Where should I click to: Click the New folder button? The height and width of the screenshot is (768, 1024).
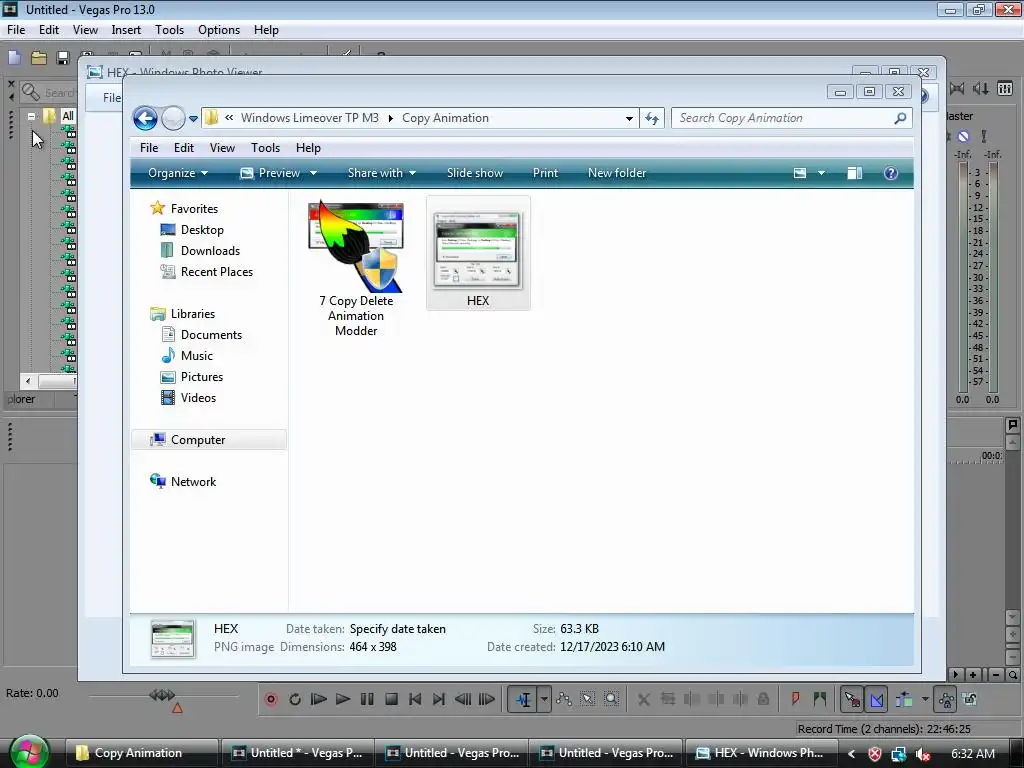click(616, 173)
